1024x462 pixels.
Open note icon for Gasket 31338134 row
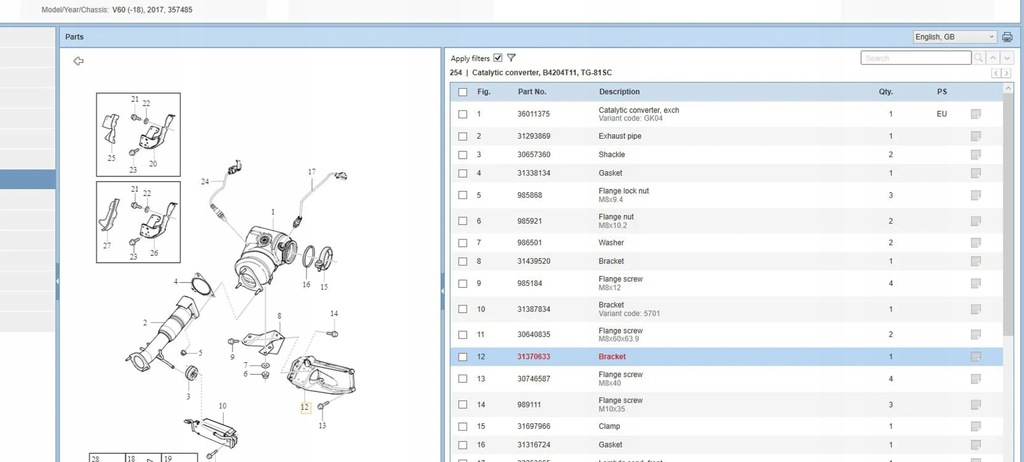point(976,173)
